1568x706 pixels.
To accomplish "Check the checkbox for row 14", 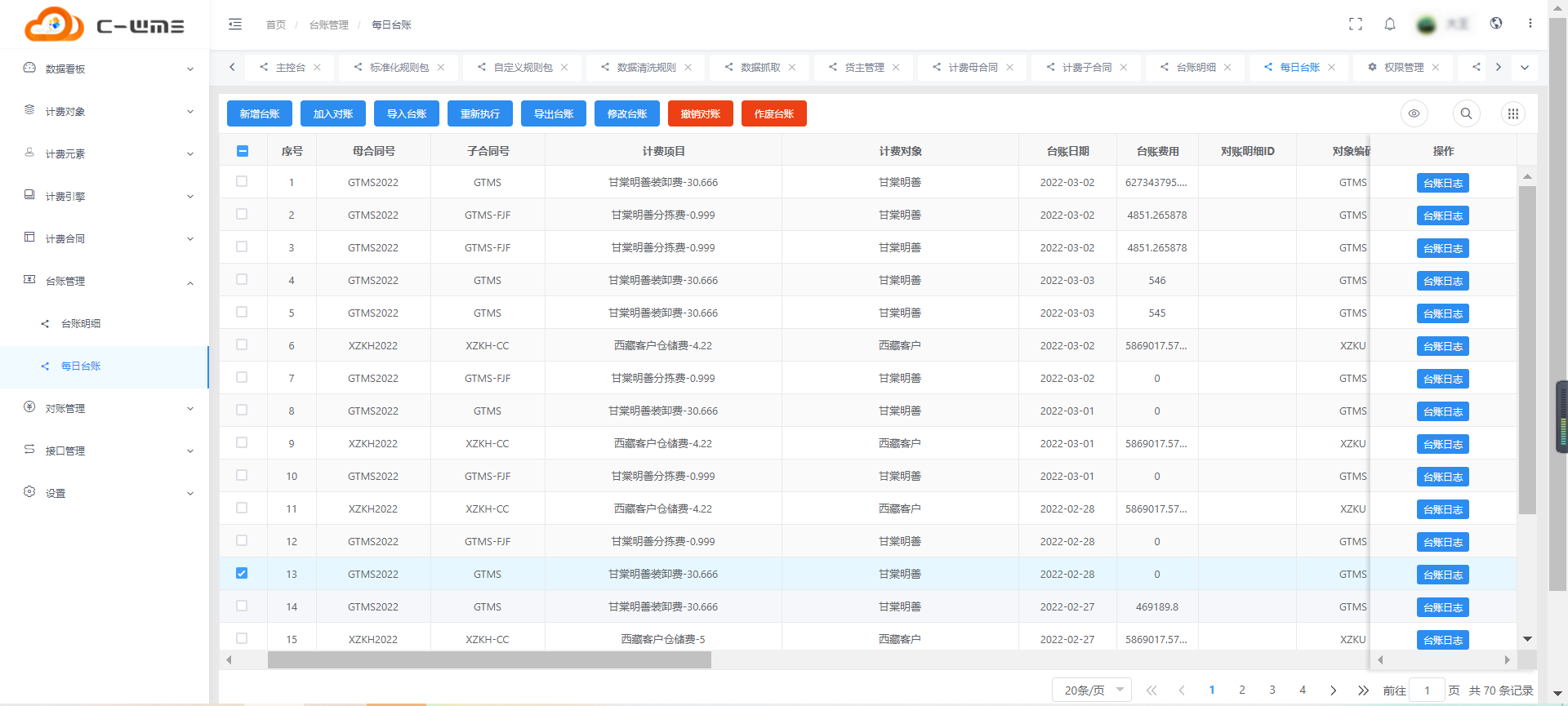I will (x=242, y=606).
